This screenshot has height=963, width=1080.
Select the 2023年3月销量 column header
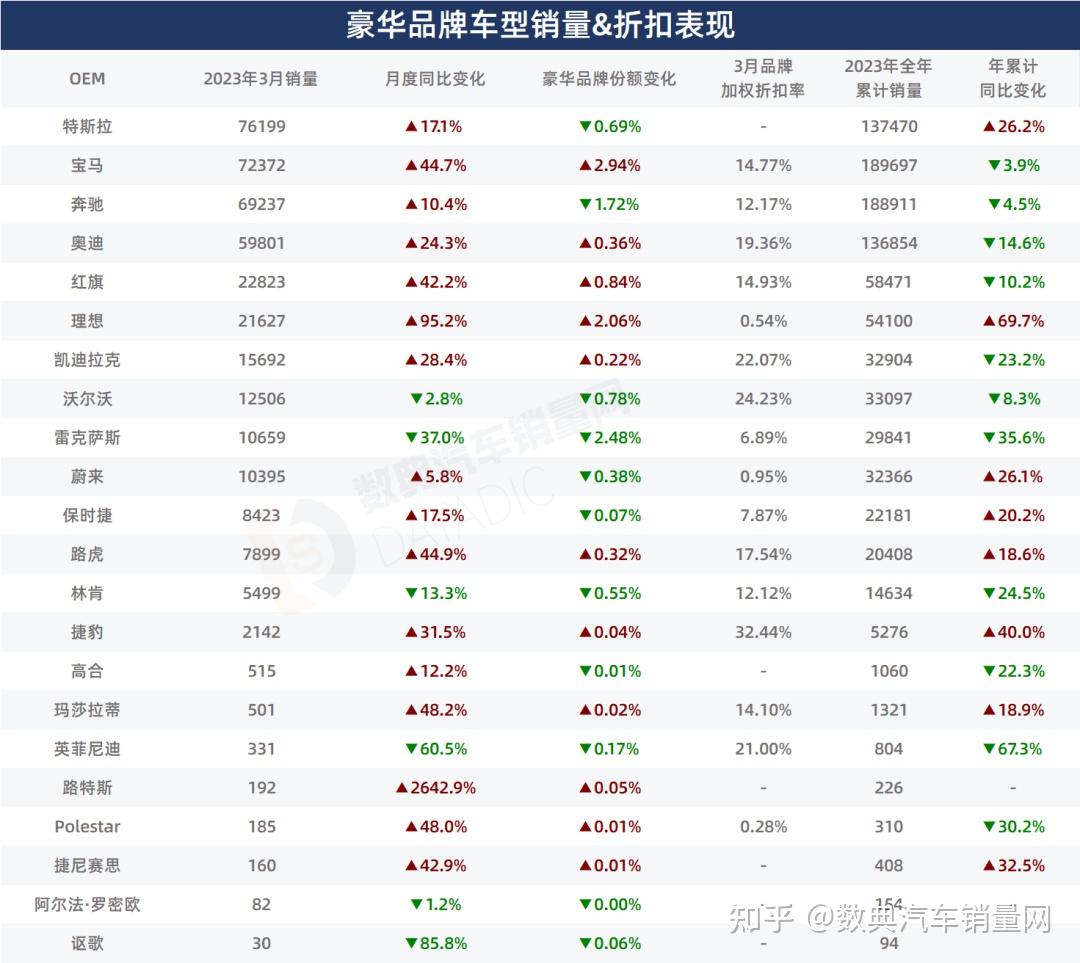(260, 79)
